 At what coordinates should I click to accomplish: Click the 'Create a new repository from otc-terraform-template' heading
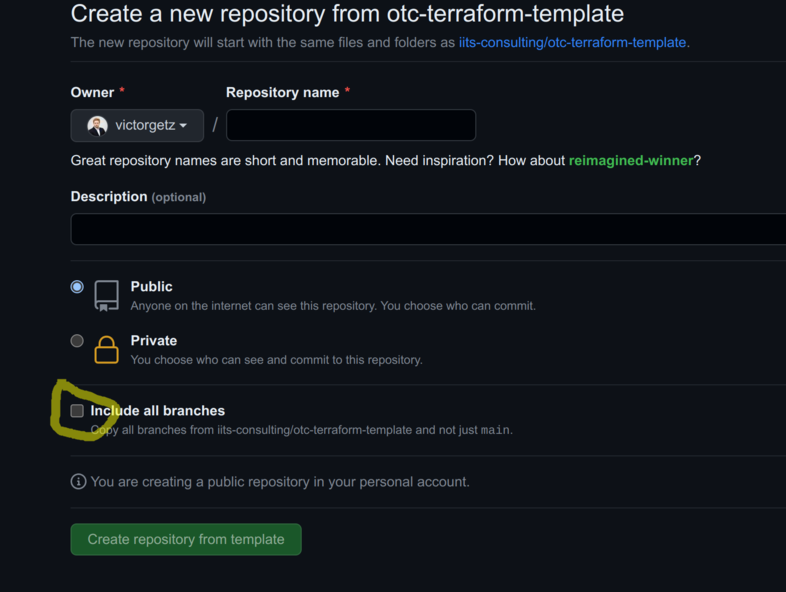[x=347, y=14]
